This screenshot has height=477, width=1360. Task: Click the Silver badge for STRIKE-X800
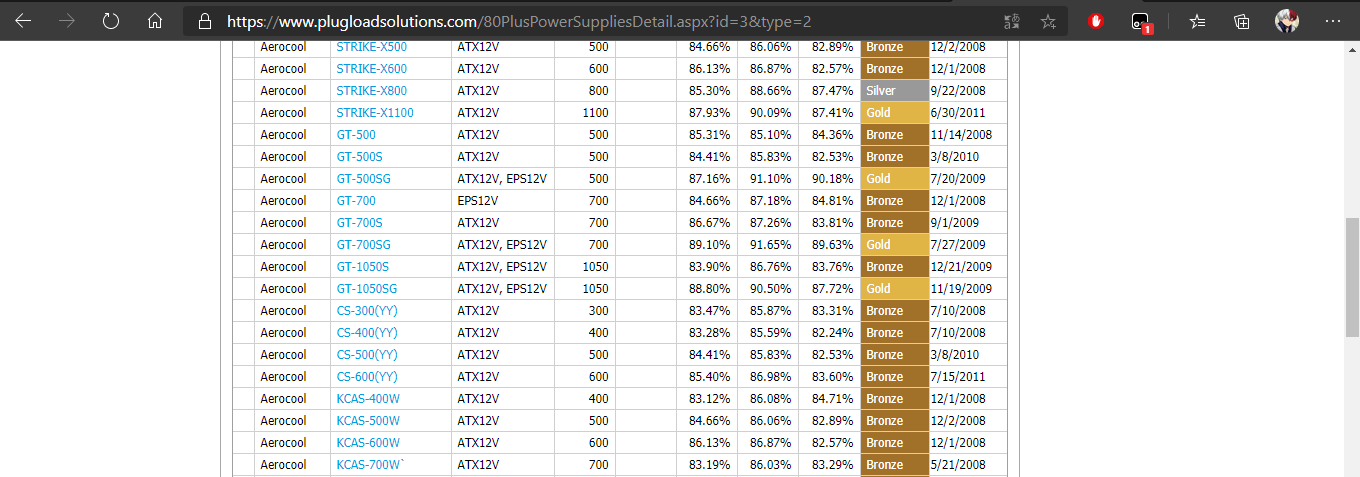(x=895, y=91)
